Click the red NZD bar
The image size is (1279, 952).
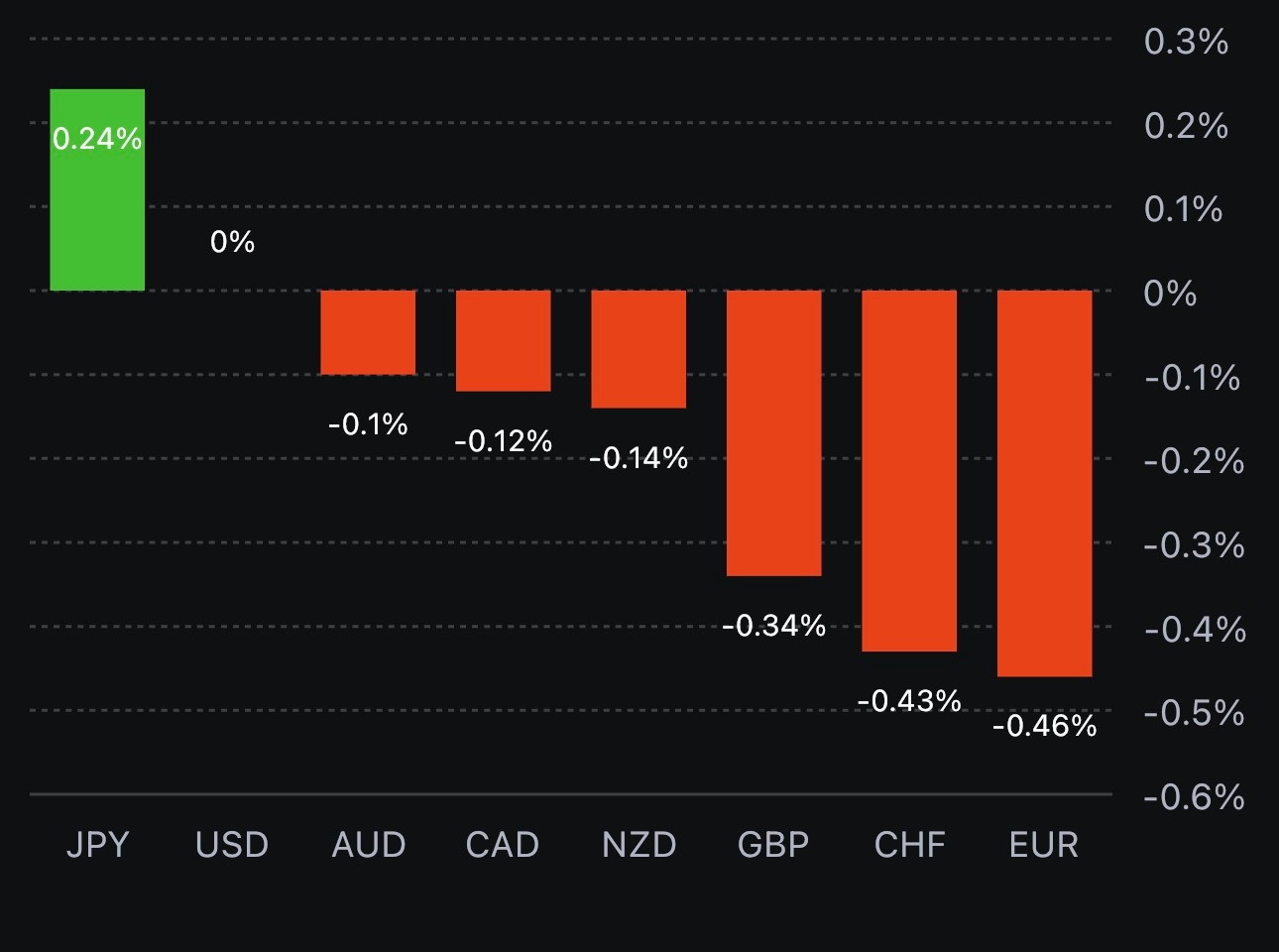pos(639,348)
